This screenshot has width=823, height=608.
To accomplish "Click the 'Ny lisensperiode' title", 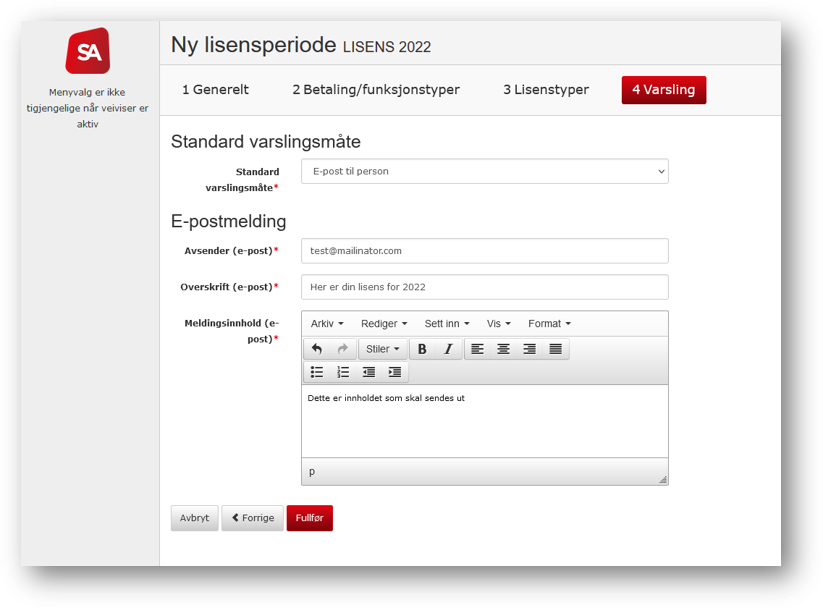I will (x=254, y=45).
